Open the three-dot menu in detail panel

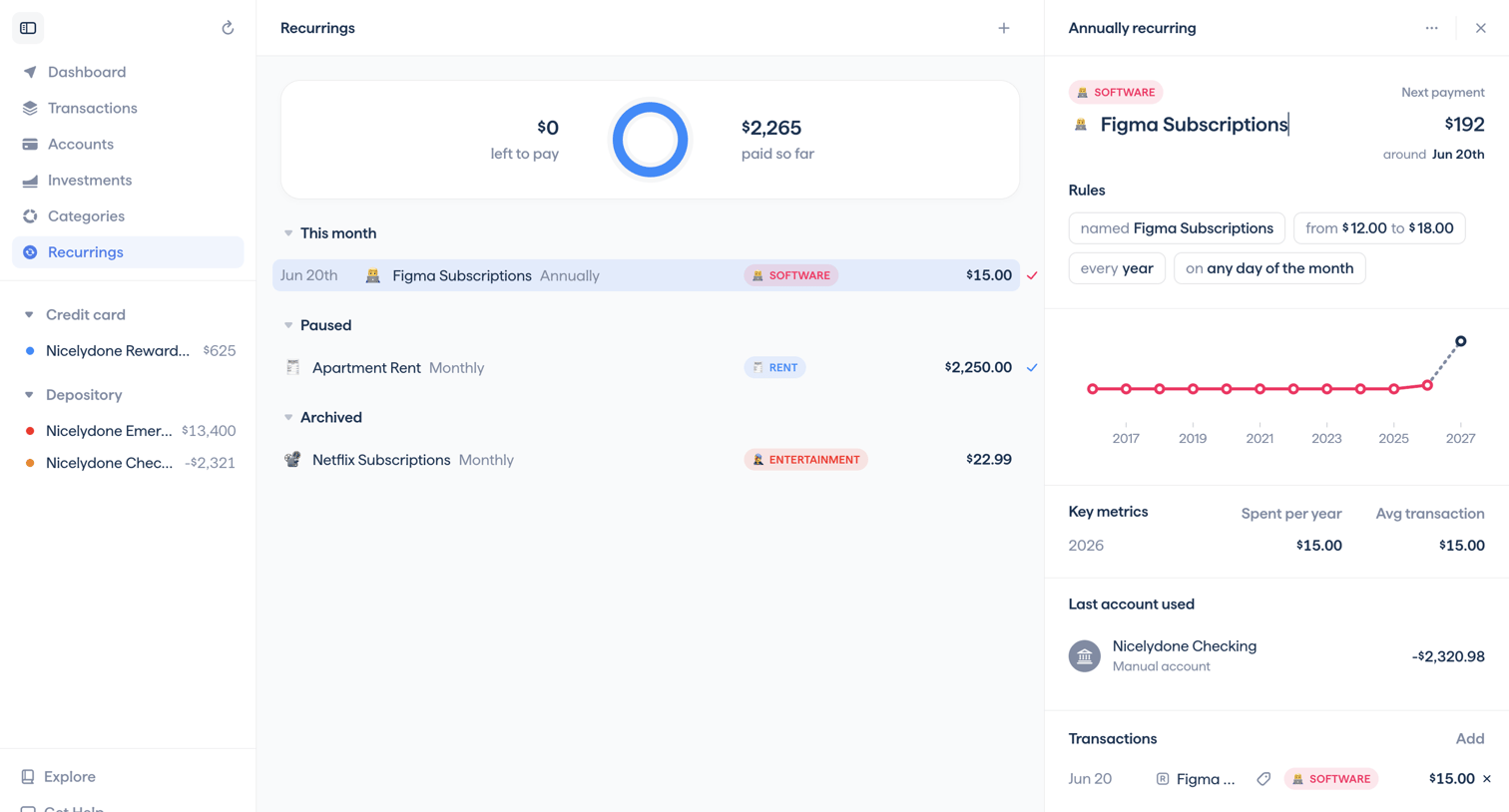click(1432, 28)
